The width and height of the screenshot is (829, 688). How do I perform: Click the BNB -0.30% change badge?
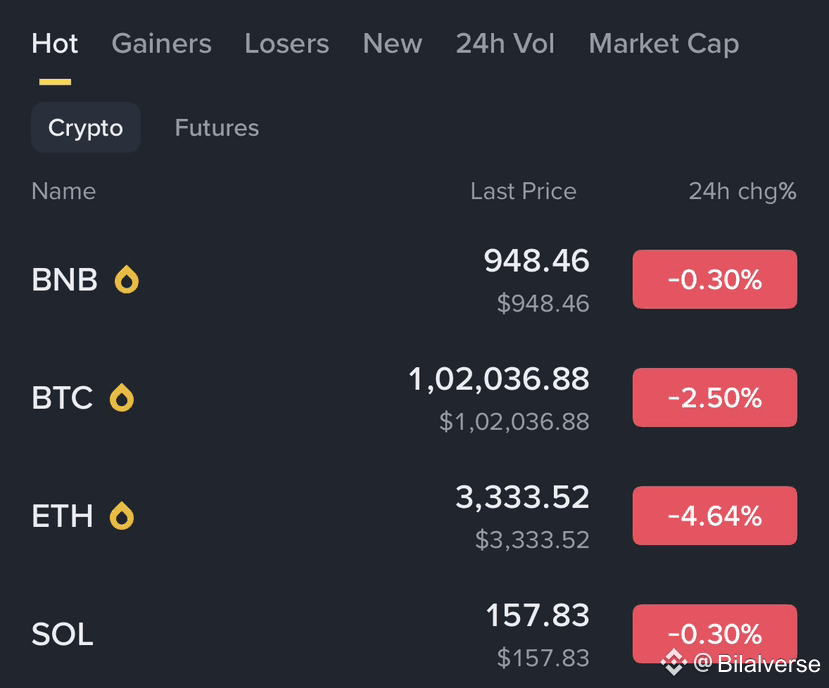pyautogui.click(x=715, y=279)
